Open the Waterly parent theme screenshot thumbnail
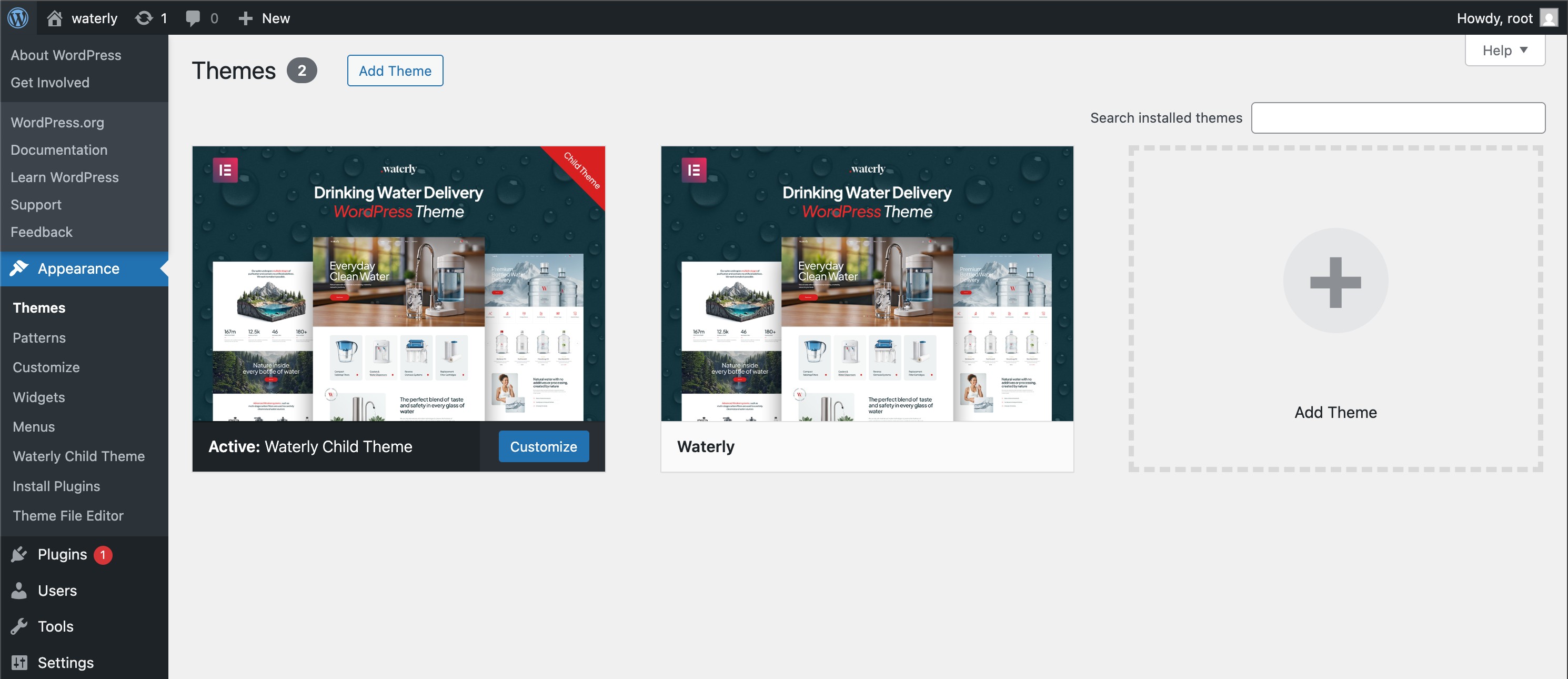Viewport: 1568px width, 679px height. point(867,284)
